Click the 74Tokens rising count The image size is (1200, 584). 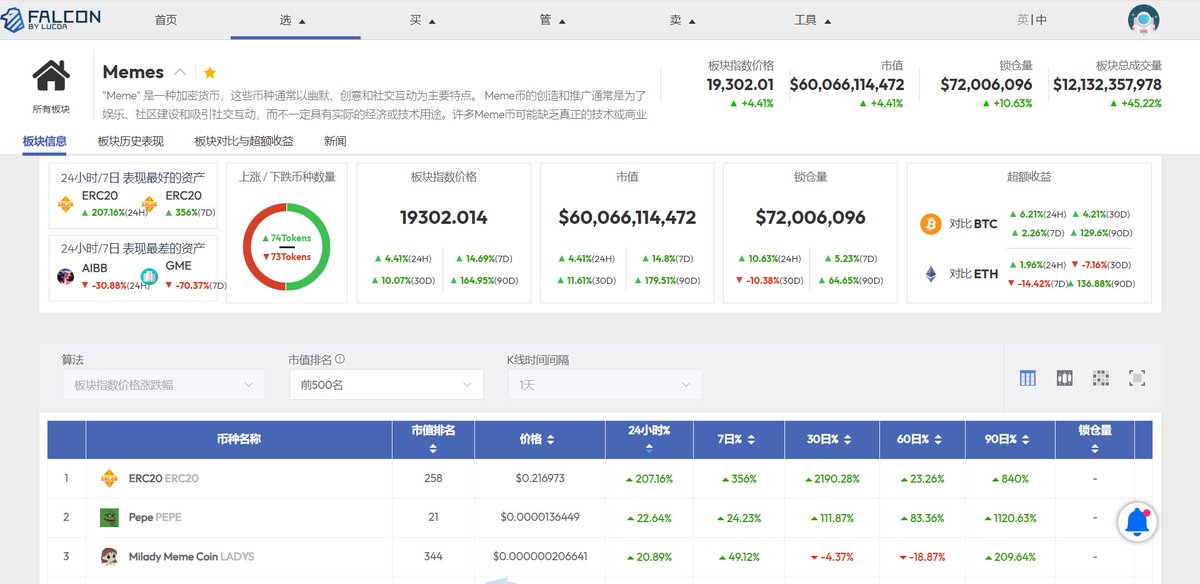click(x=287, y=238)
